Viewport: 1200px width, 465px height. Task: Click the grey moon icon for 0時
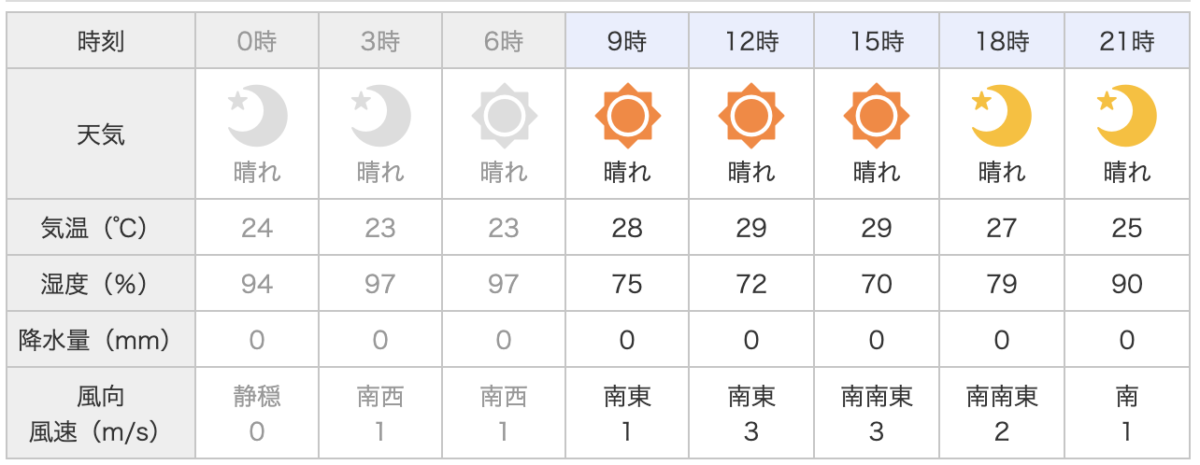257,116
